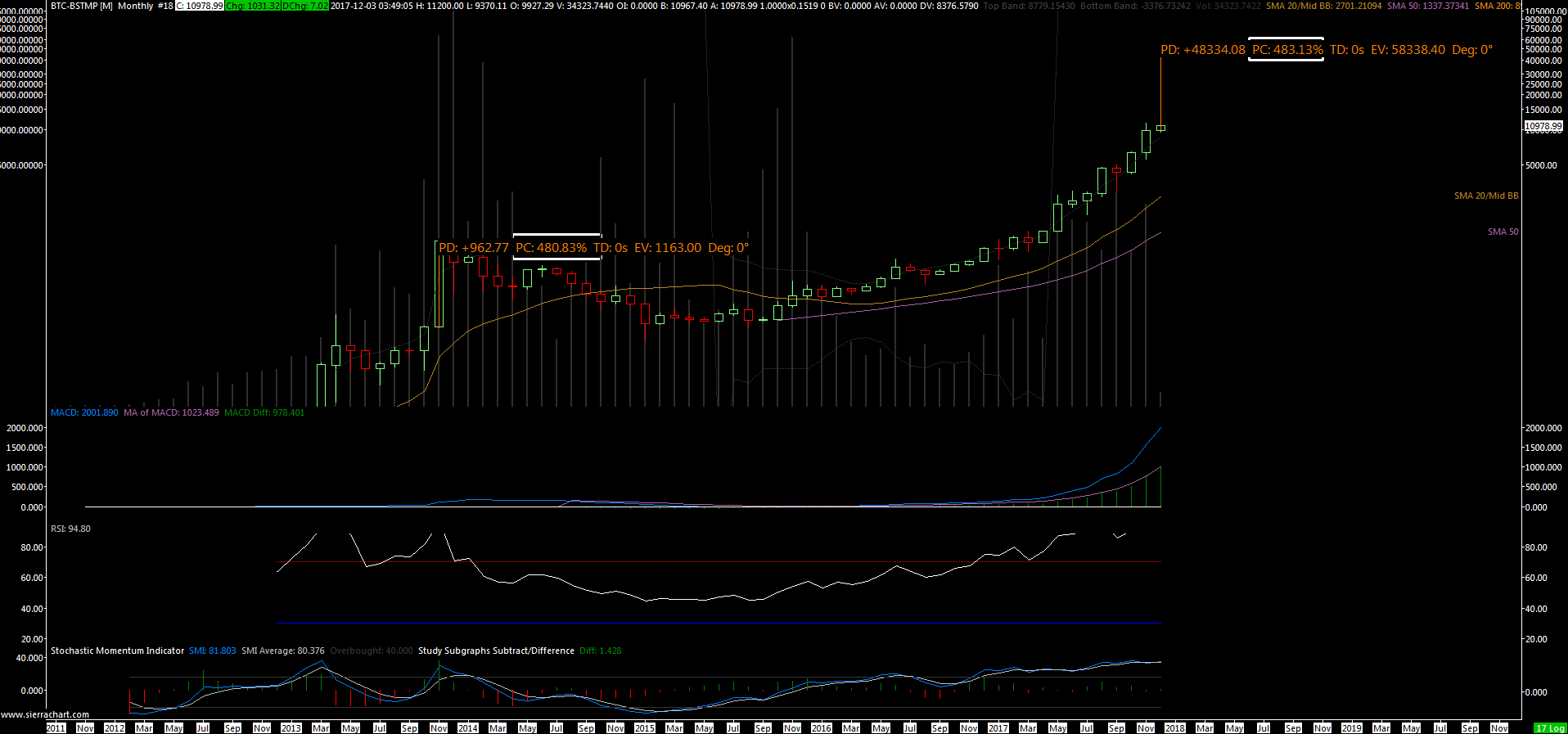The width and height of the screenshot is (1568, 734).
Task: Click SMA 20/Mid BB header reading at top
Action: click(1323, 6)
